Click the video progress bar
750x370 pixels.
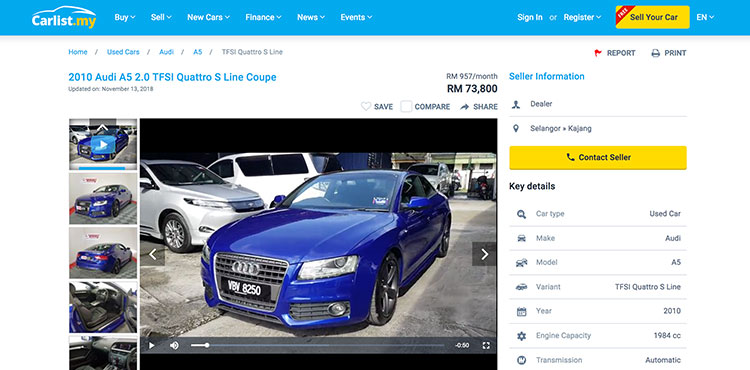tap(318, 345)
